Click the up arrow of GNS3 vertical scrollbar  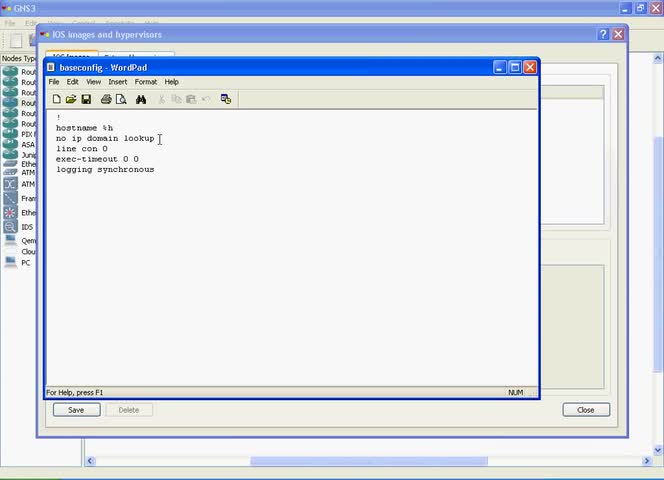pyautogui.click(x=658, y=58)
